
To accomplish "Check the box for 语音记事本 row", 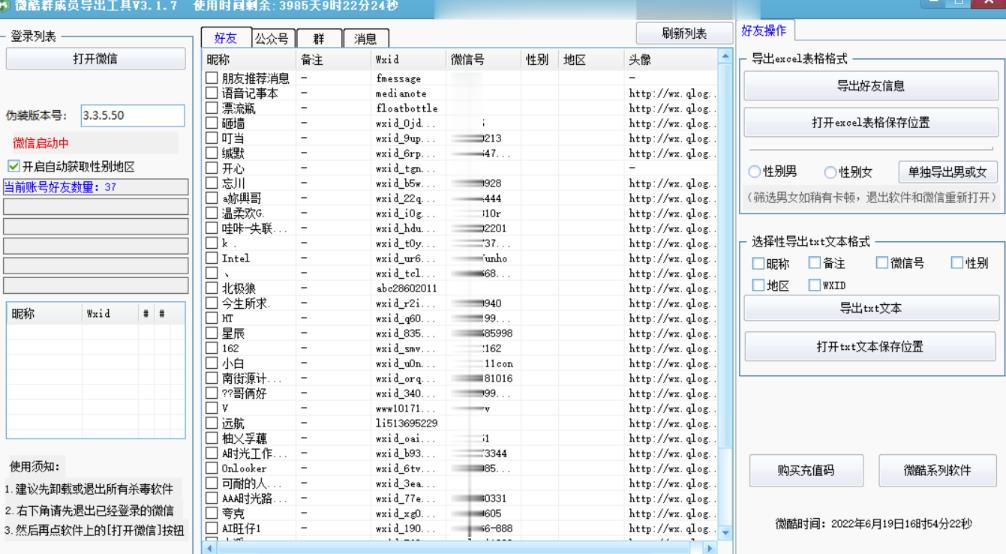I will pyautogui.click(x=212, y=93).
